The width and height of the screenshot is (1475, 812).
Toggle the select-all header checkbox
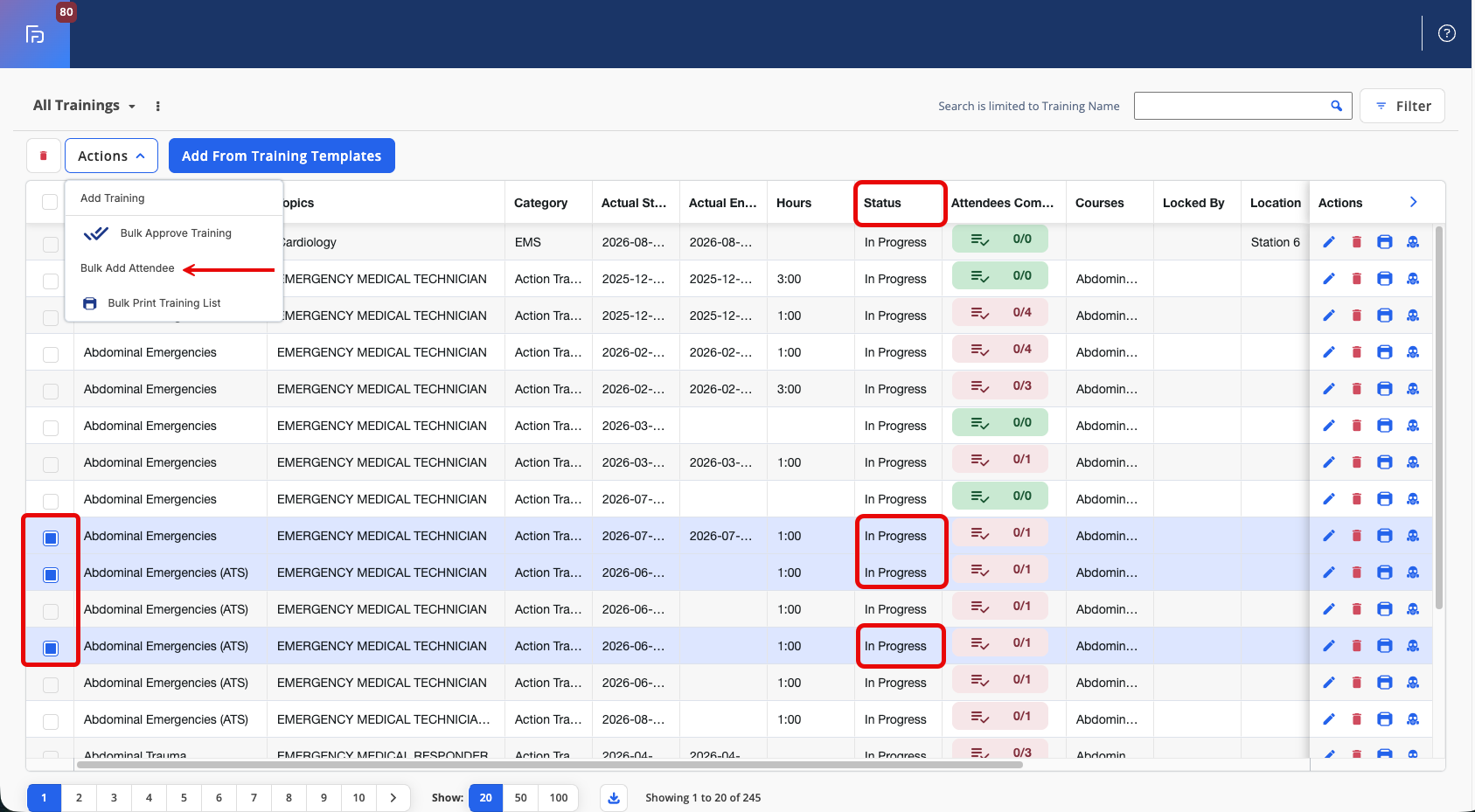(x=50, y=202)
